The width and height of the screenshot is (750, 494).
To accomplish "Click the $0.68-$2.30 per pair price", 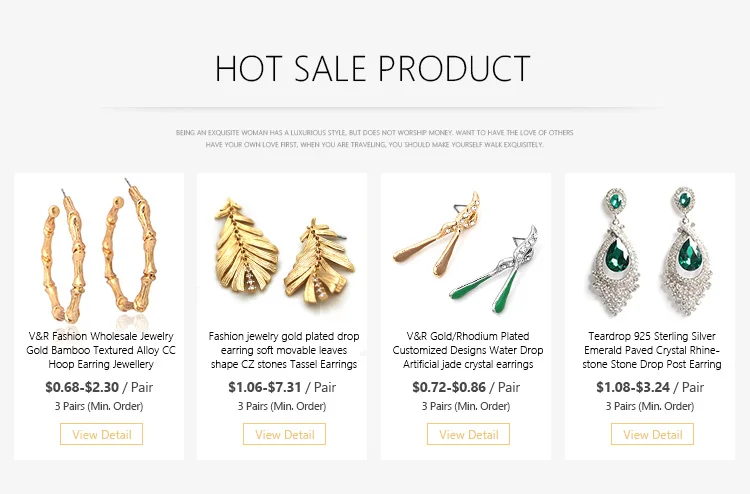I will pyautogui.click(x=99, y=387).
